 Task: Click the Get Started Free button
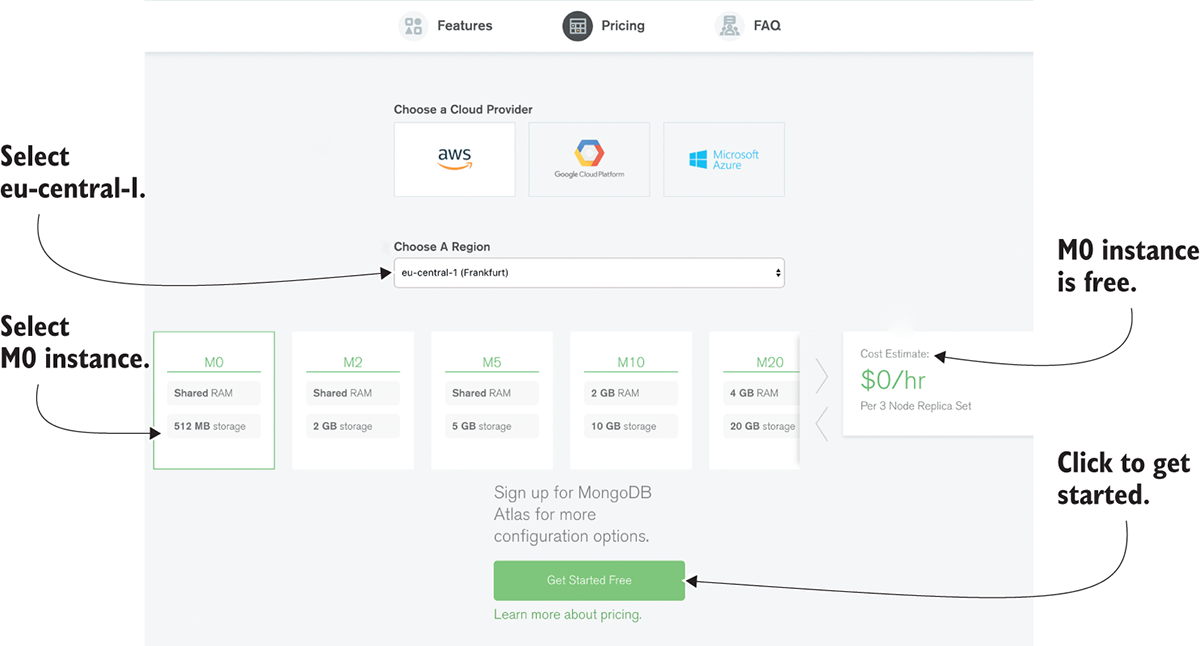pyautogui.click(x=589, y=580)
